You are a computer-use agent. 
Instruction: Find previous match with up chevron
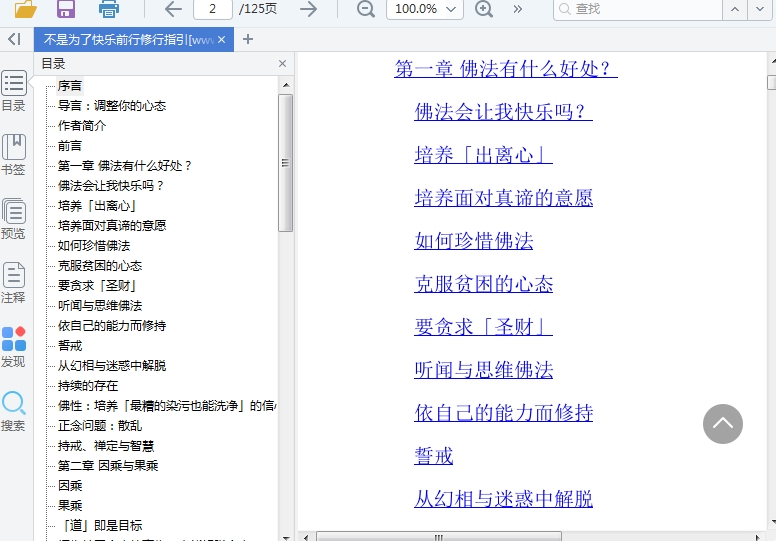tap(735, 9)
